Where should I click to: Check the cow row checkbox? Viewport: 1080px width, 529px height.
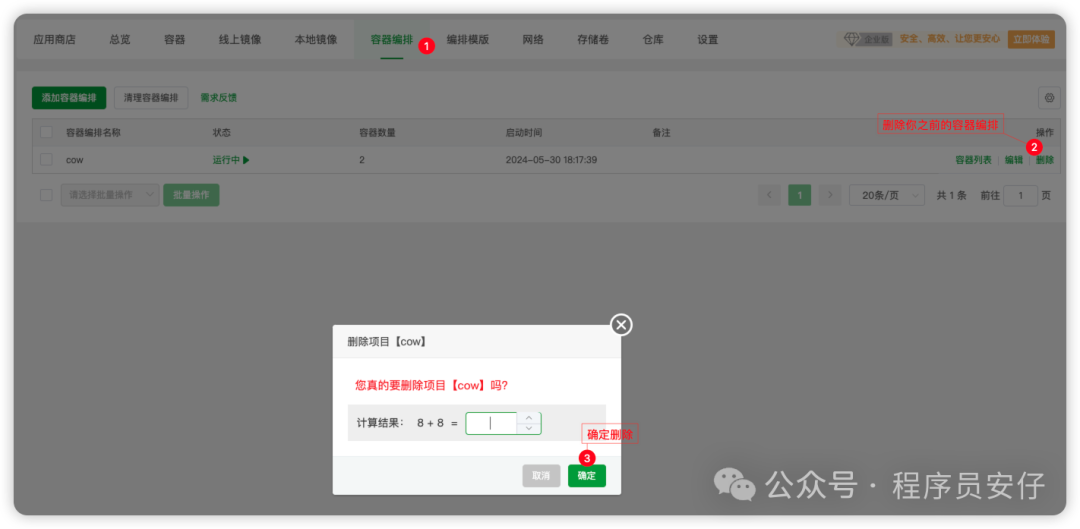(x=46, y=160)
